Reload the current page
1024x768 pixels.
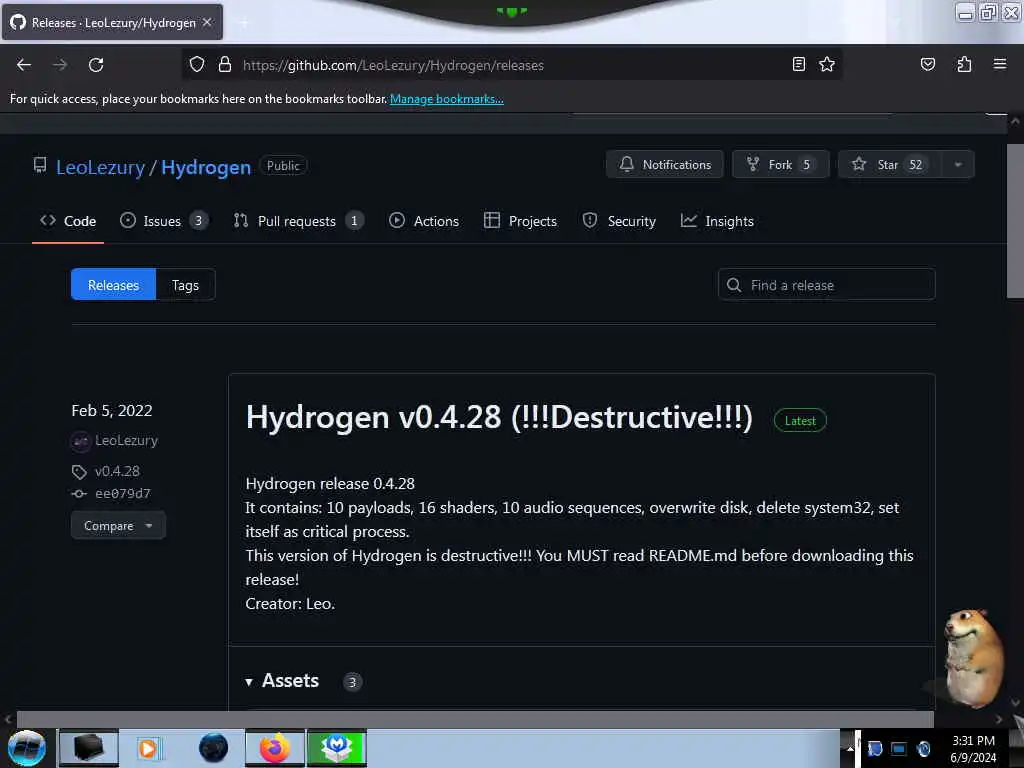96,65
